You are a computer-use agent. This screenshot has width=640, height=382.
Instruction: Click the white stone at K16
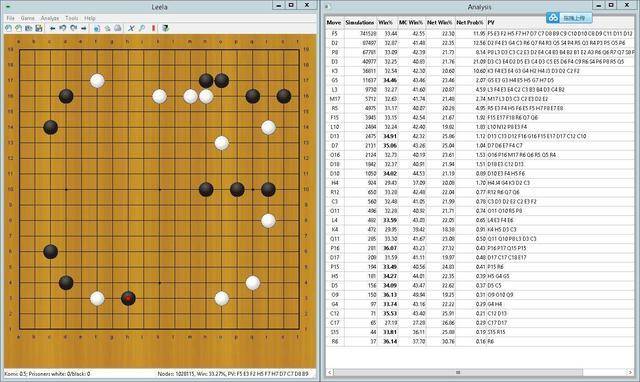(x=159, y=96)
